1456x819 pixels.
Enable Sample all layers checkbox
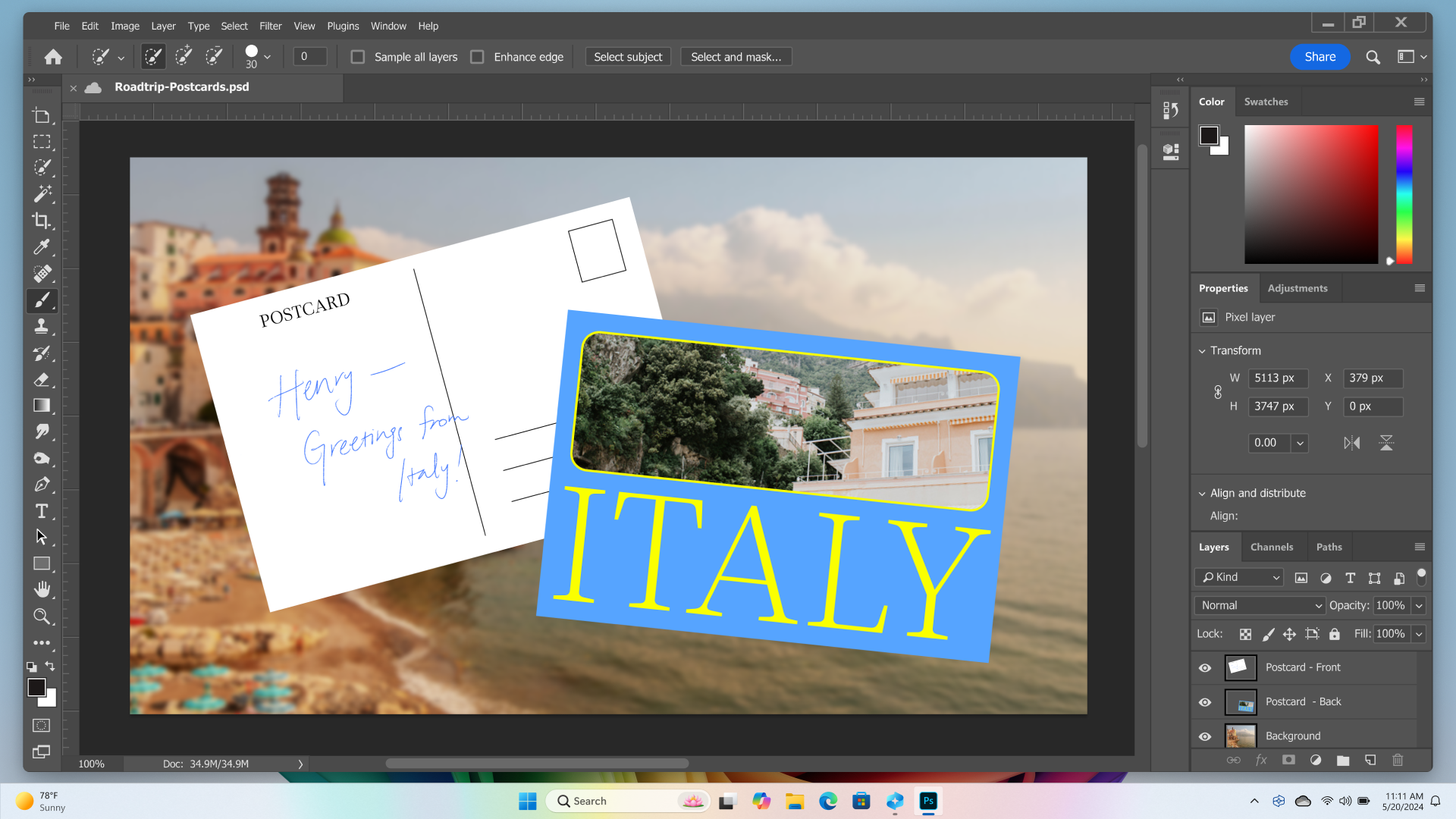pos(358,57)
